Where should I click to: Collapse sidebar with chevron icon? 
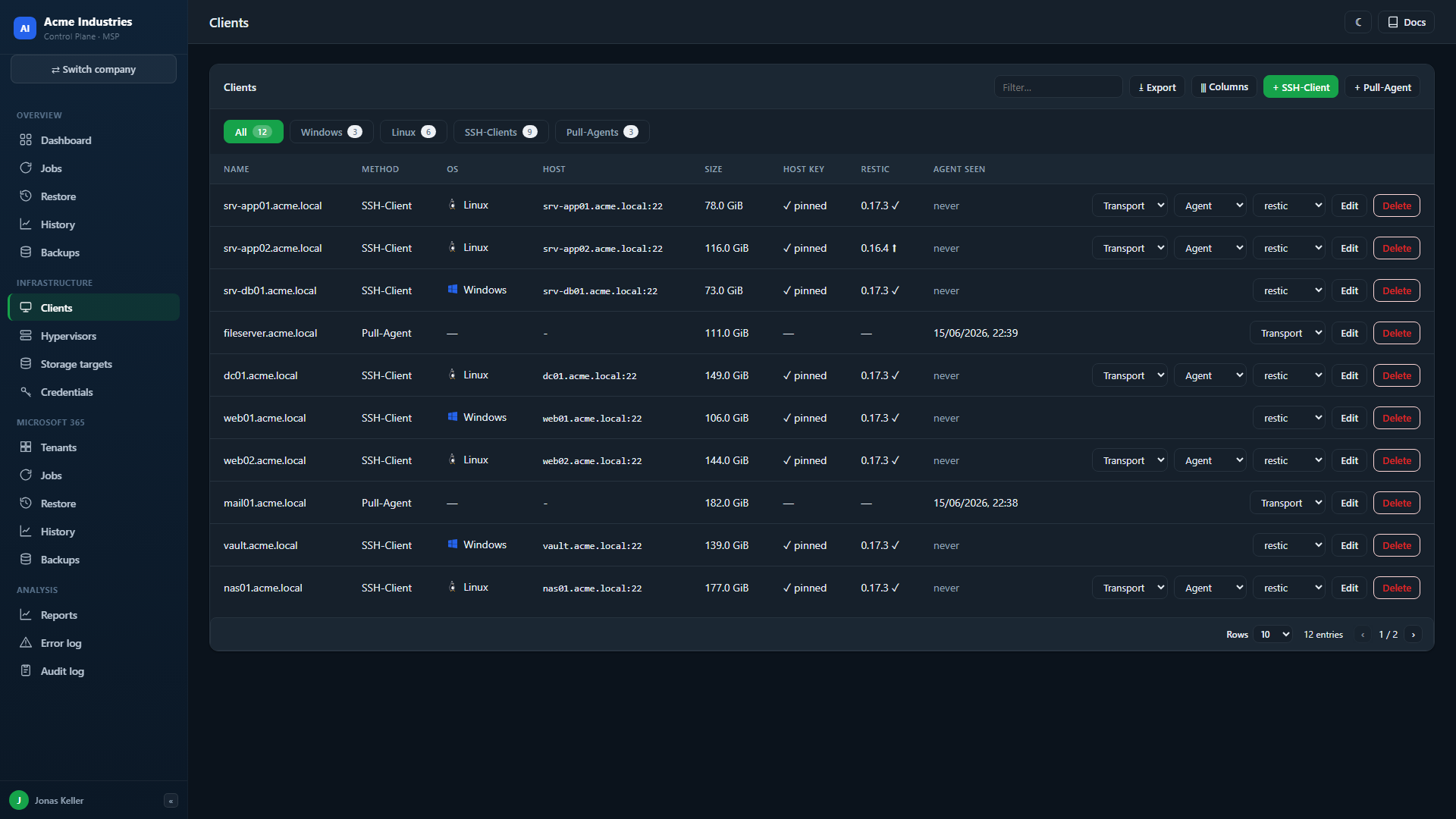tap(171, 801)
